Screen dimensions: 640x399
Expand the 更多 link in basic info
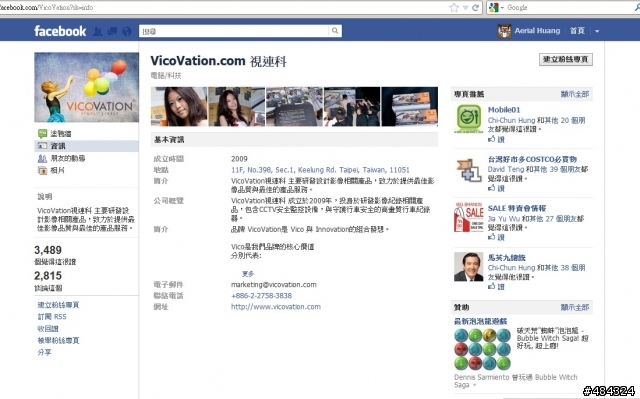pos(248,274)
